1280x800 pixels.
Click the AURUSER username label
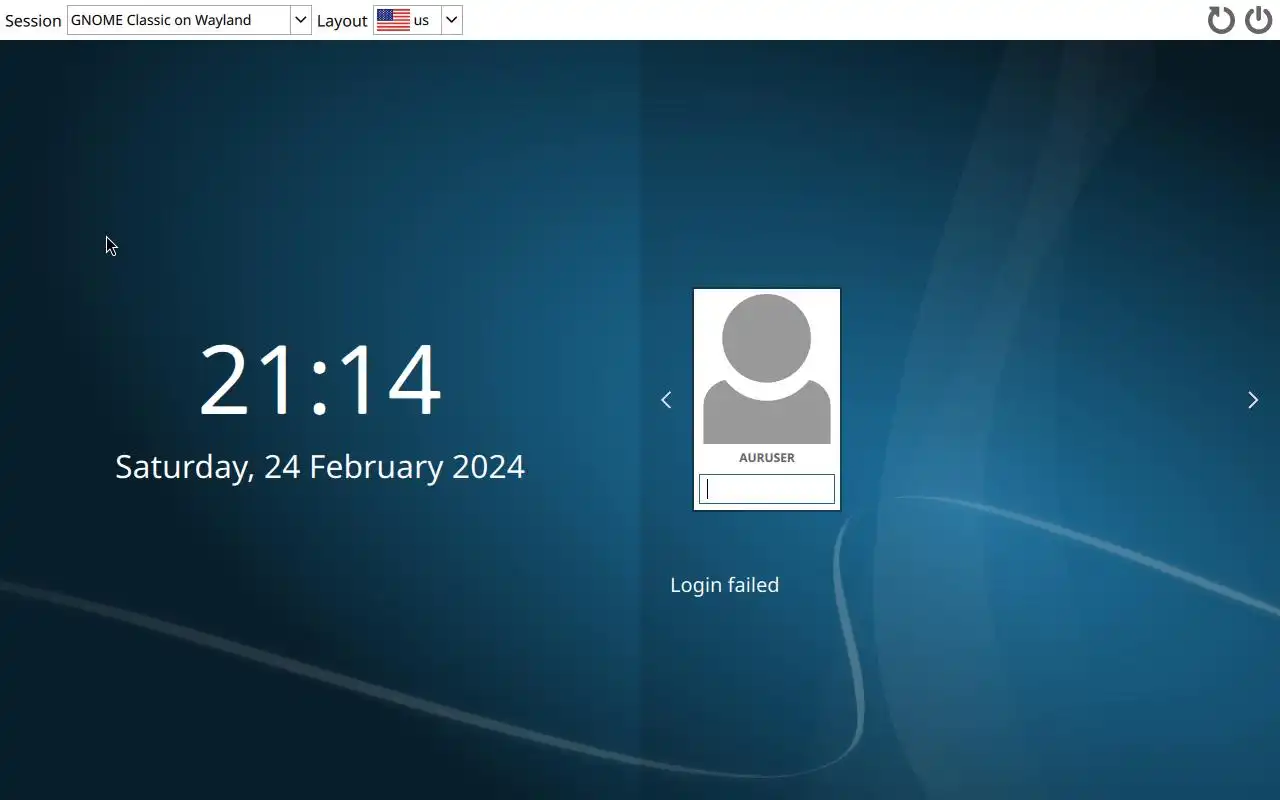point(767,458)
